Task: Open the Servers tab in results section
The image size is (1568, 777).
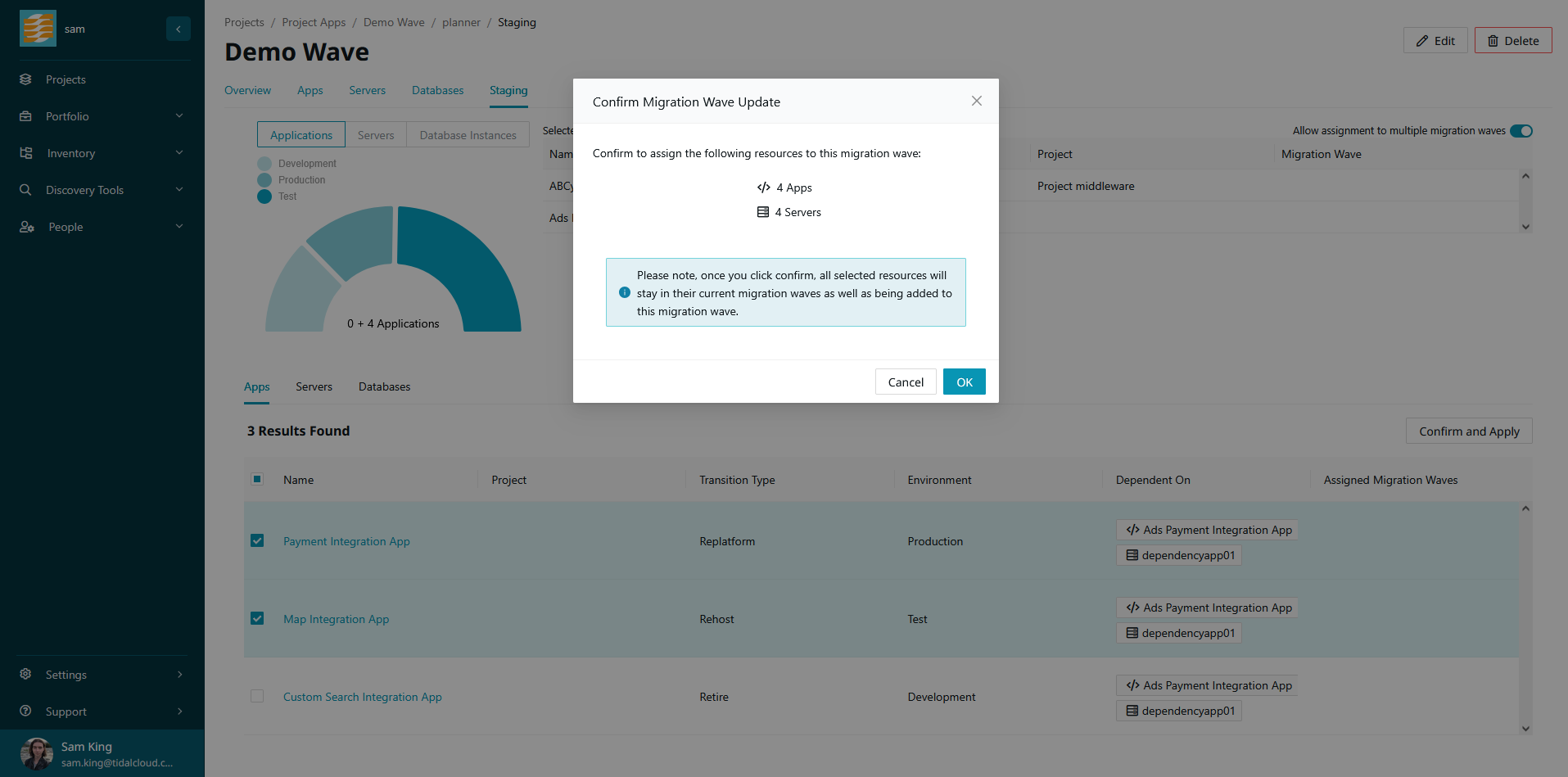Action: (314, 386)
